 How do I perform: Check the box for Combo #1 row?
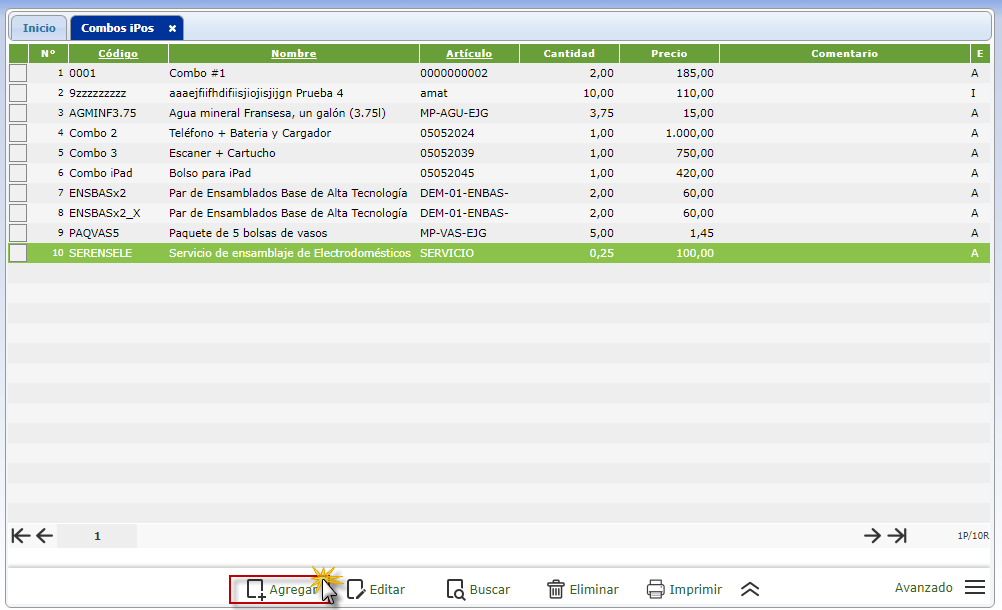click(18, 73)
